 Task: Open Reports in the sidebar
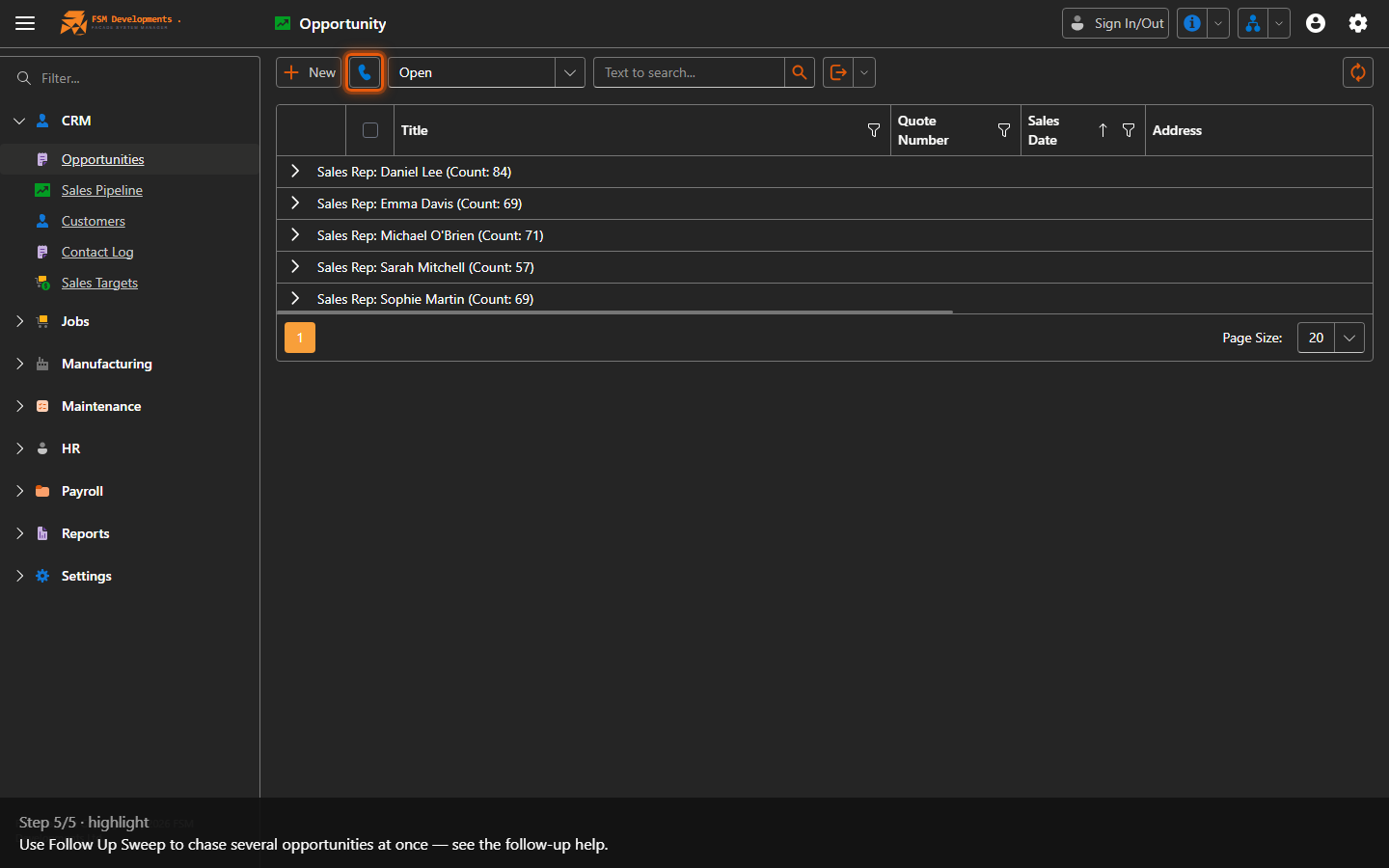coord(85,533)
